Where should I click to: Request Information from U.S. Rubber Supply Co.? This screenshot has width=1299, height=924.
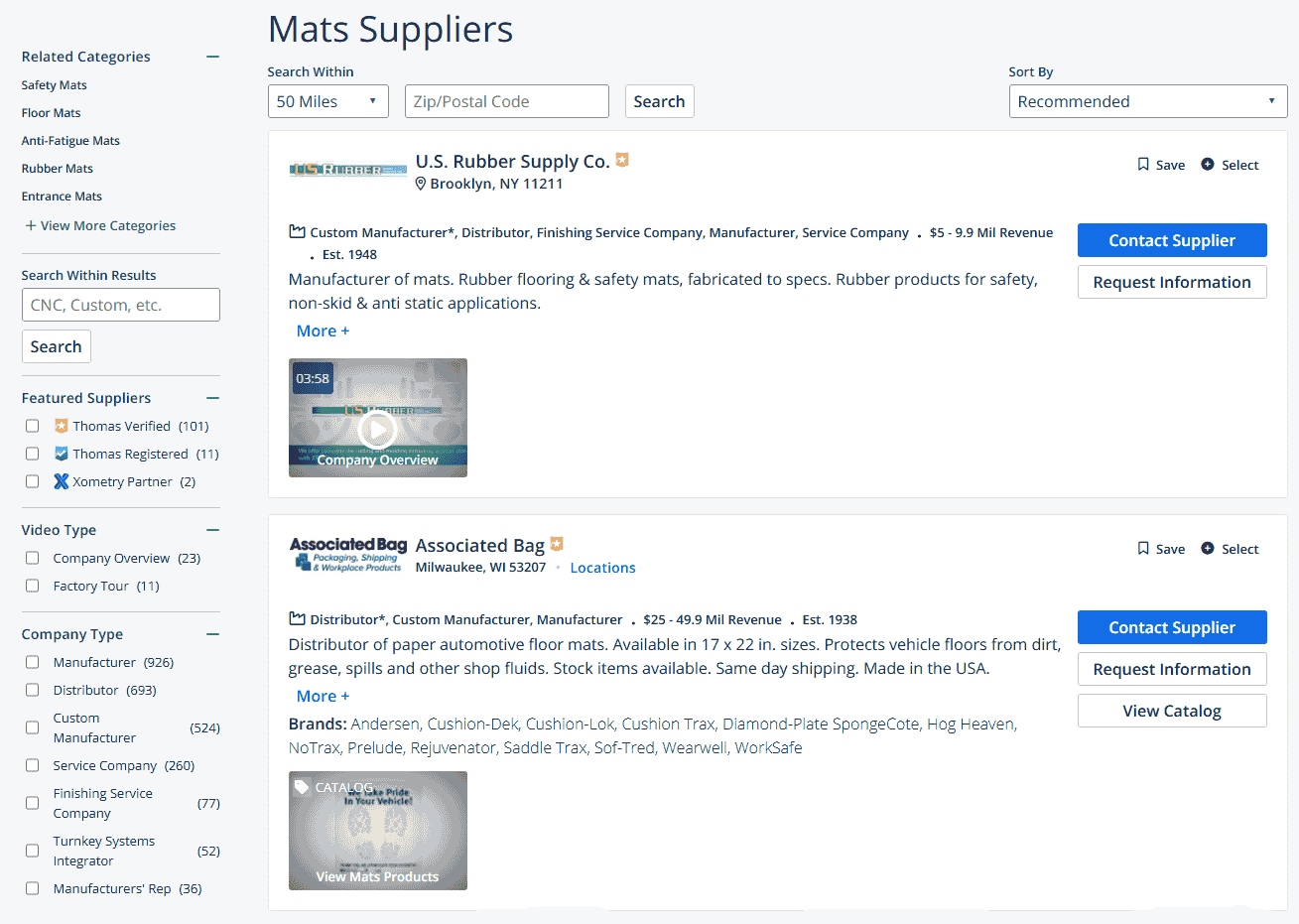click(x=1172, y=282)
